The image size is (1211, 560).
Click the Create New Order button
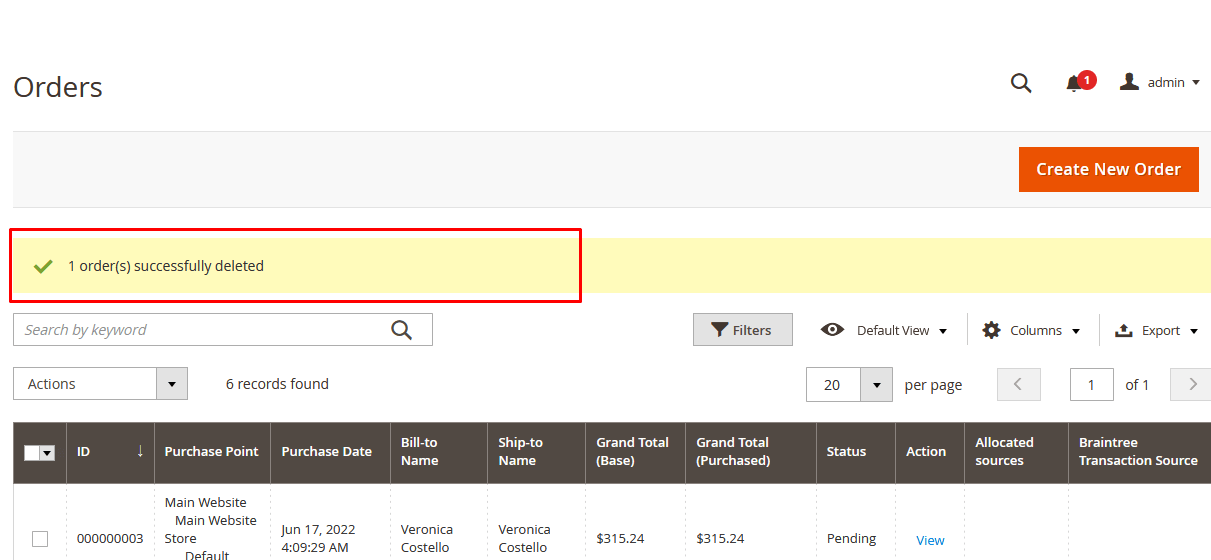coord(1108,170)
